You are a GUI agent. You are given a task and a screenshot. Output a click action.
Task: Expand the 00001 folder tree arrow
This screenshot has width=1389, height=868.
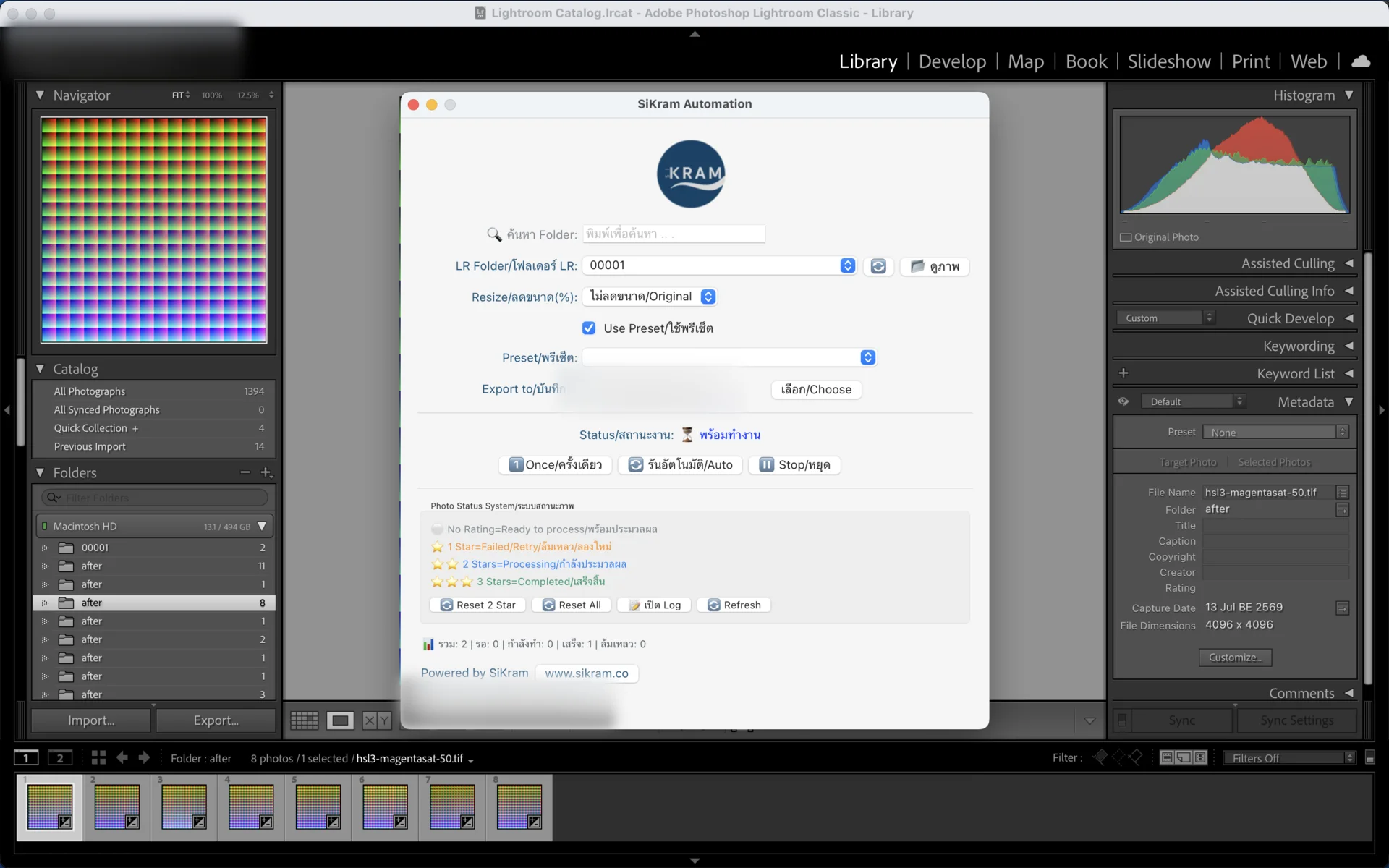pos(45,548)
